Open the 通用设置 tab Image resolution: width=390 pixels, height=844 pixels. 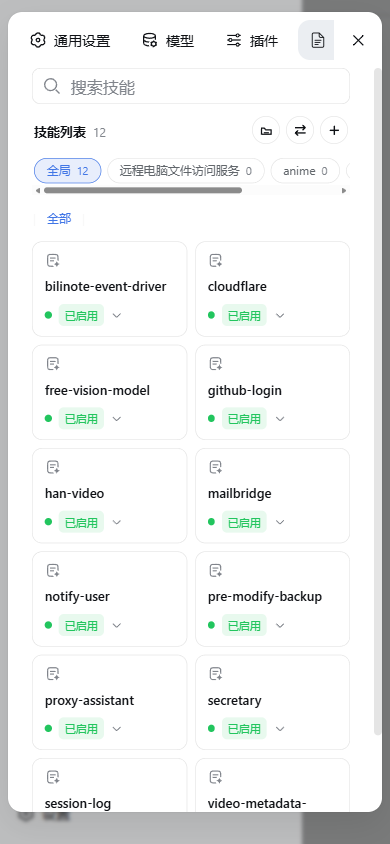coord(70,40)
